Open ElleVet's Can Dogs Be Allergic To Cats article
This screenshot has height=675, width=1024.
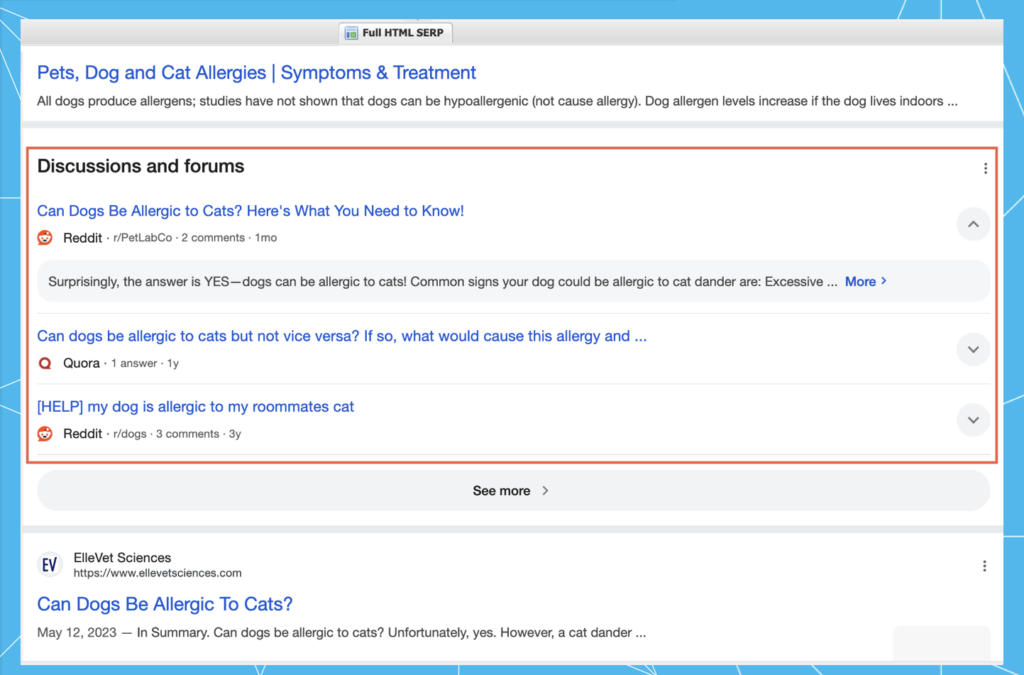coord(164,604)
